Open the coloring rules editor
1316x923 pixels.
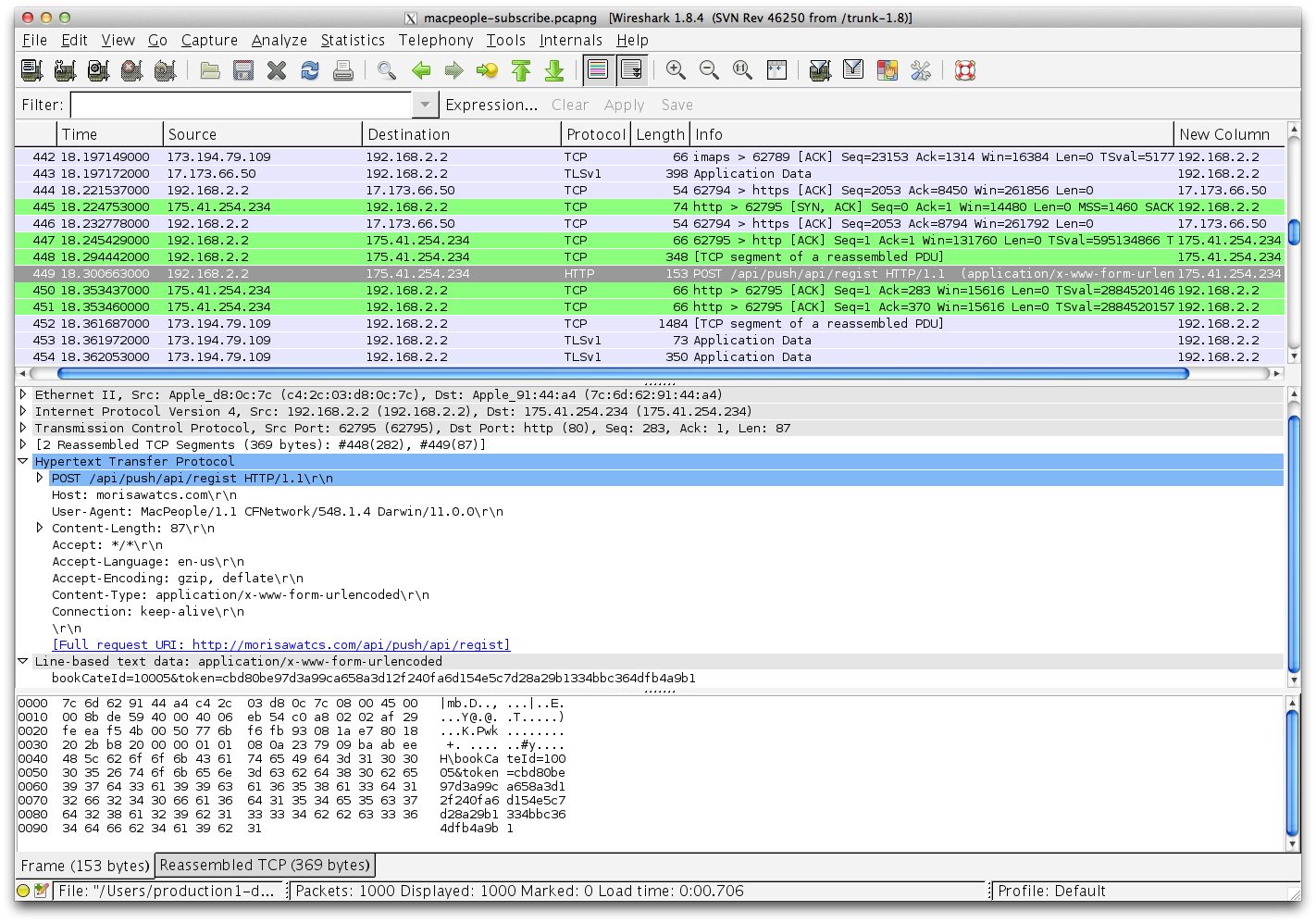[x=887, y=70]
